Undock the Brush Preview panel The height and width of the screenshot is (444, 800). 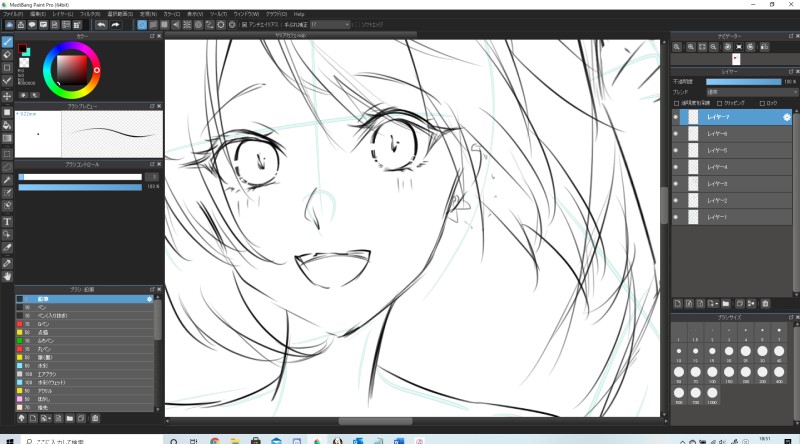[x=152, y=106]
